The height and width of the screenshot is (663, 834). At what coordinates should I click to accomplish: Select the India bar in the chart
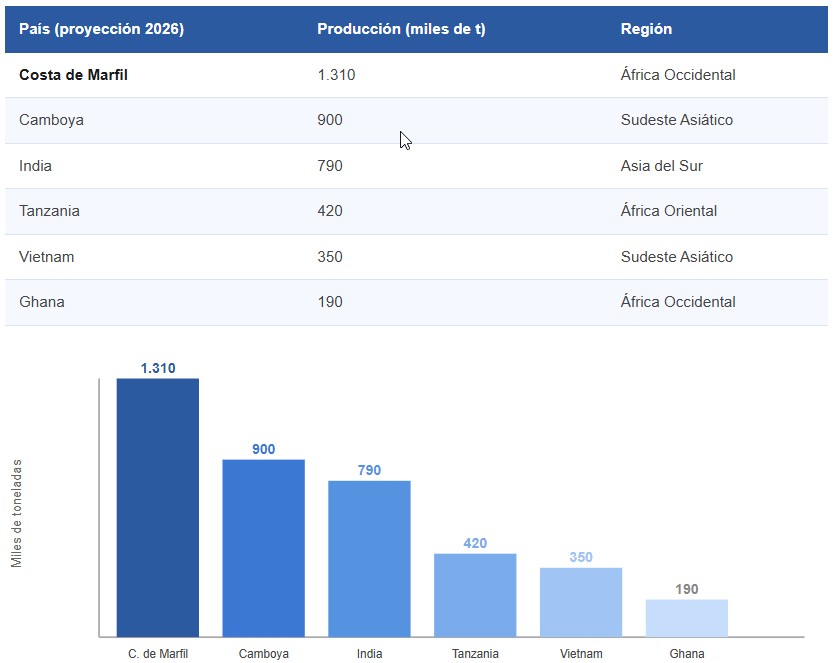click(x=369, y=558)
